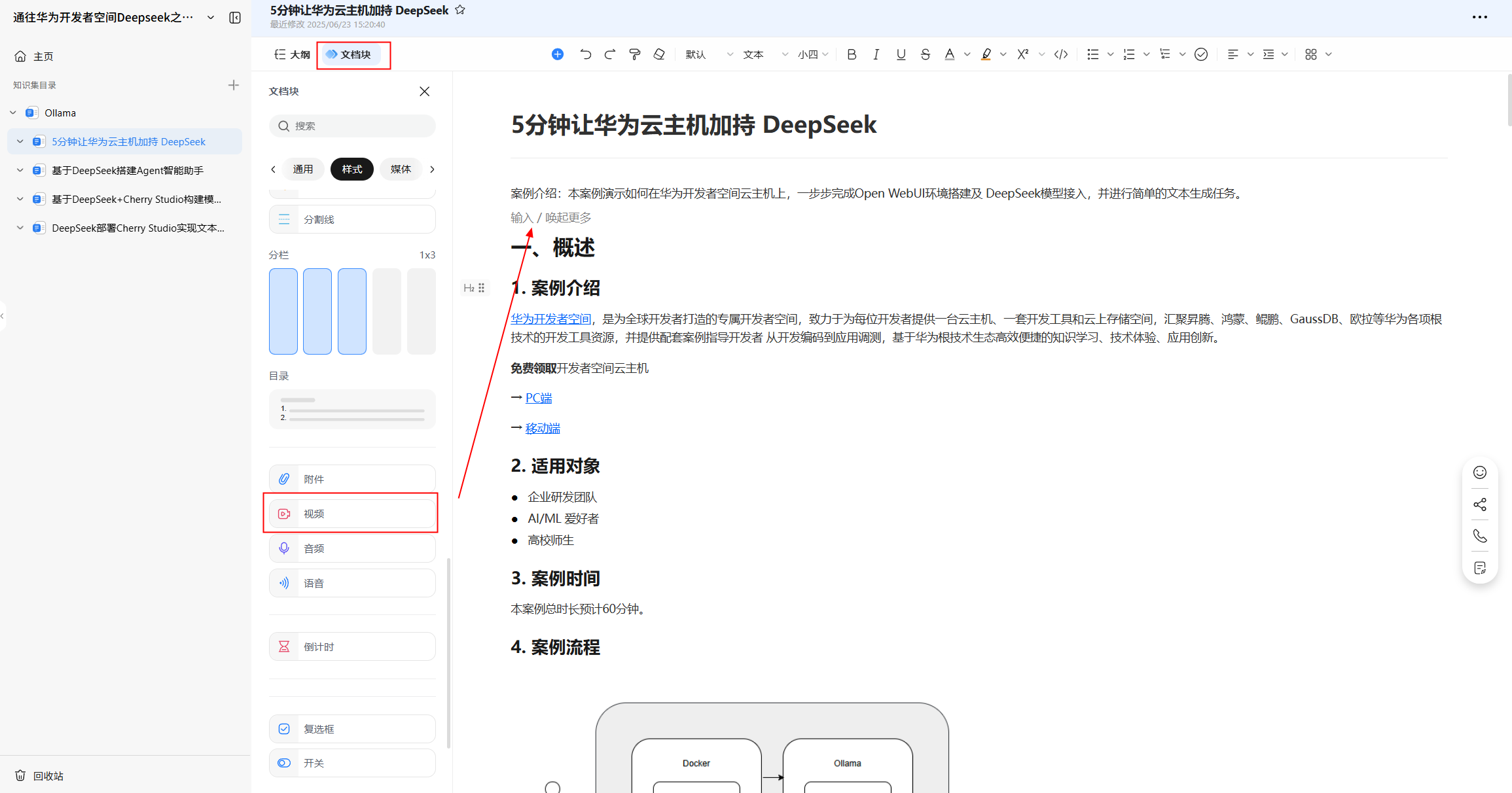Screen dimensions: 1512x793
Task: Adjust paragraph indent
Action: pos(1269,54)
